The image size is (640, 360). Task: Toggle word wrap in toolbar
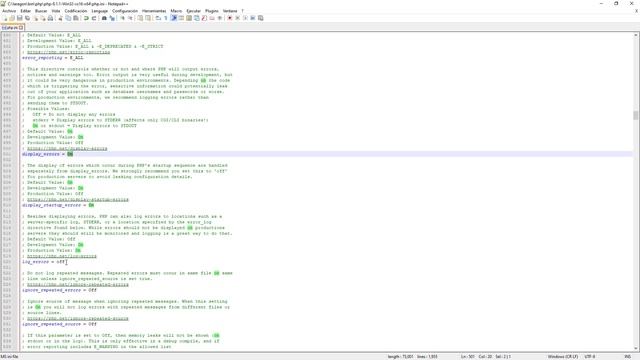tap(158, 18)
